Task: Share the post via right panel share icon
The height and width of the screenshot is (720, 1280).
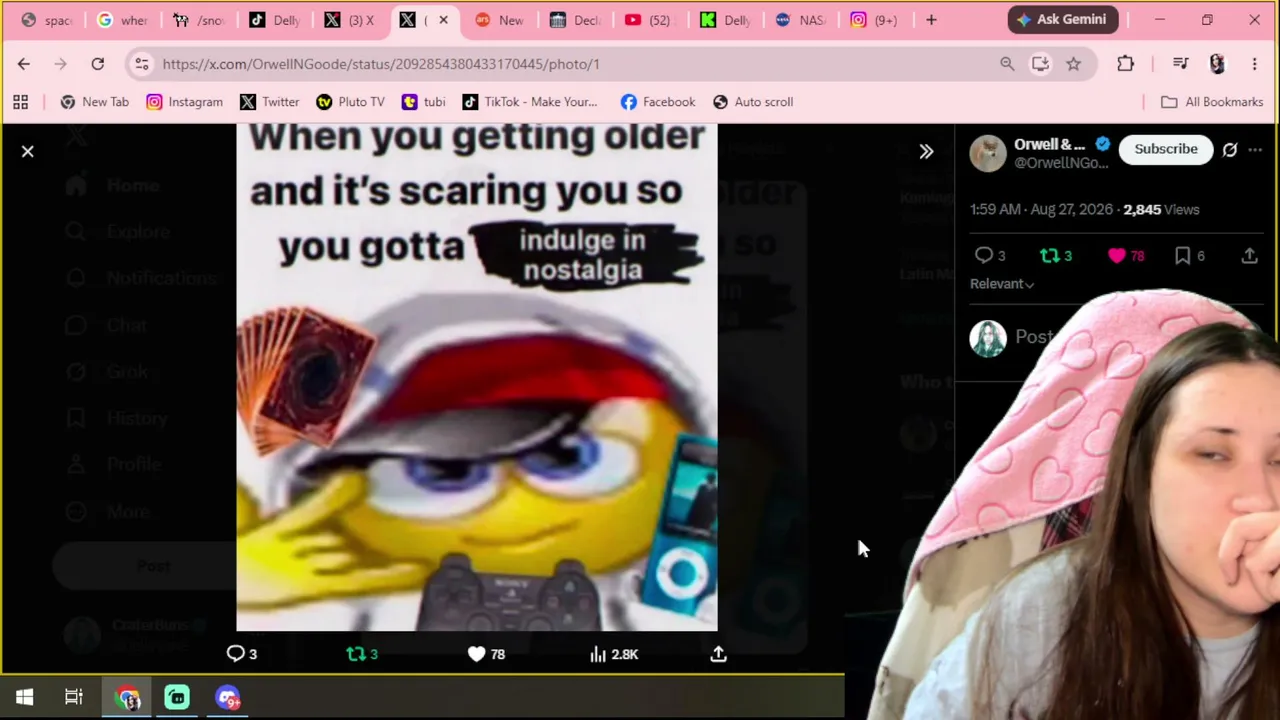Action: tap(1249, 256)
